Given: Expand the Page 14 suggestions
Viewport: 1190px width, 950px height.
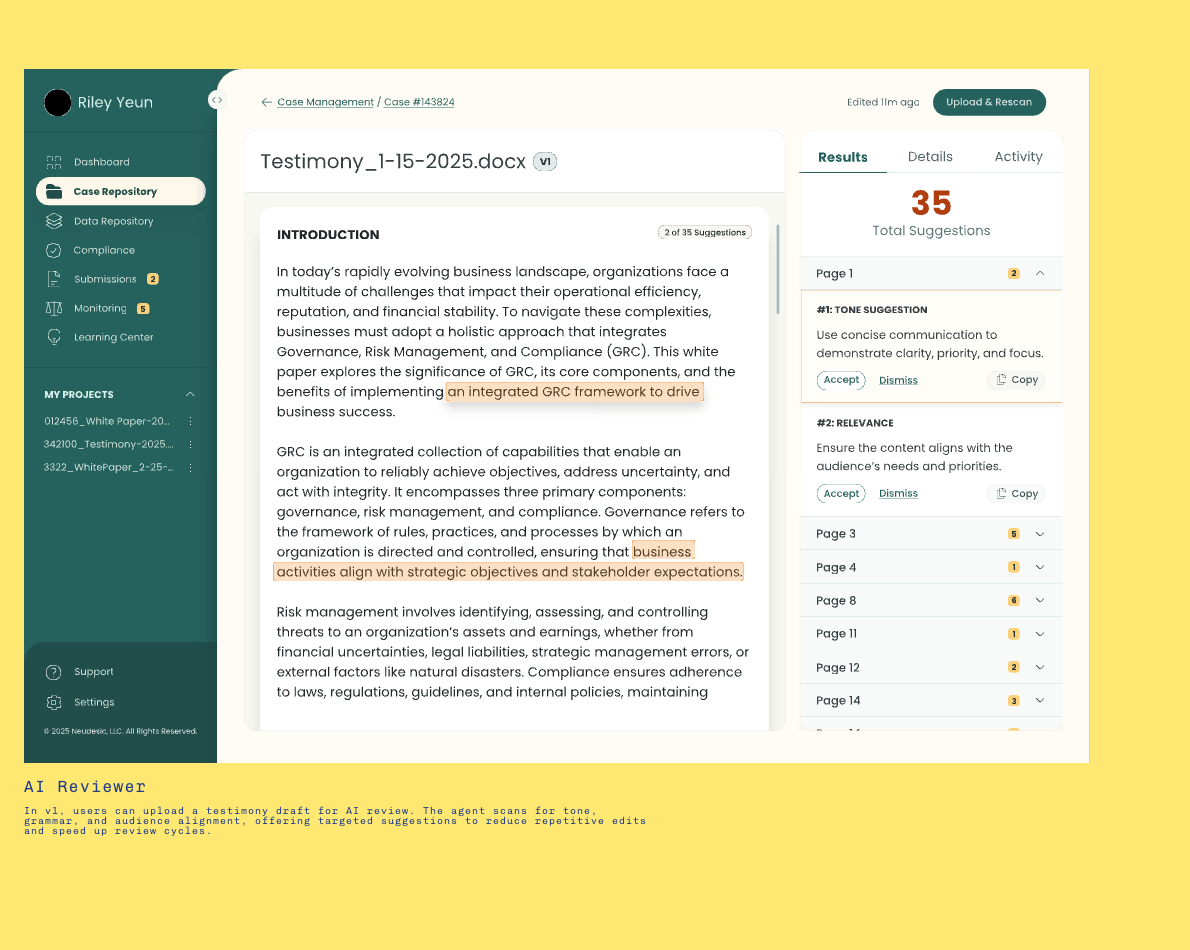Looking at the screenshot, I should pos(1040,700).
